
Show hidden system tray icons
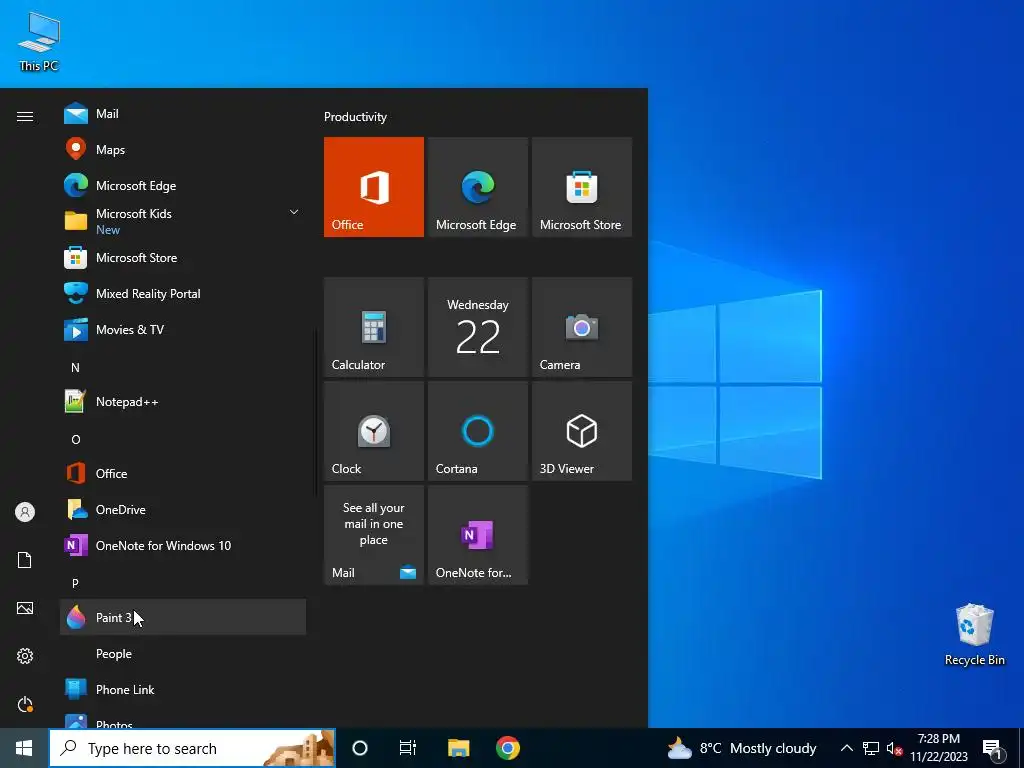(846, 748)
